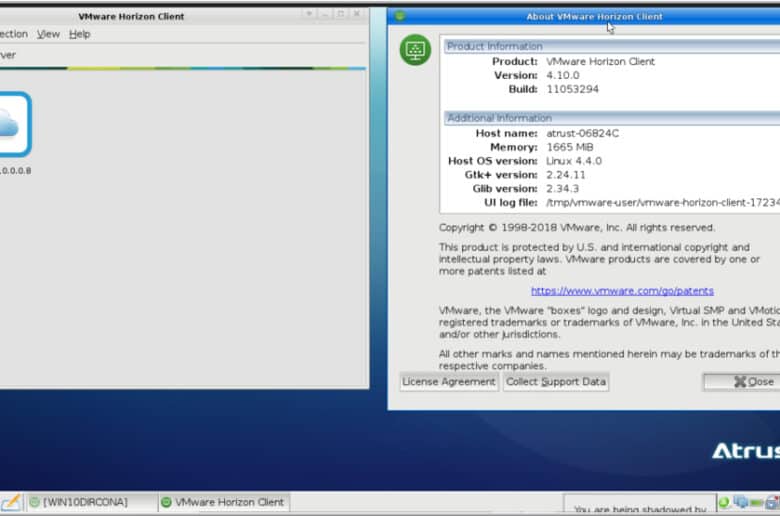Screen dimensions: 780x516
Task: Click the green circle tray icon
Action: pyautogui.click(x=724, y=503)
